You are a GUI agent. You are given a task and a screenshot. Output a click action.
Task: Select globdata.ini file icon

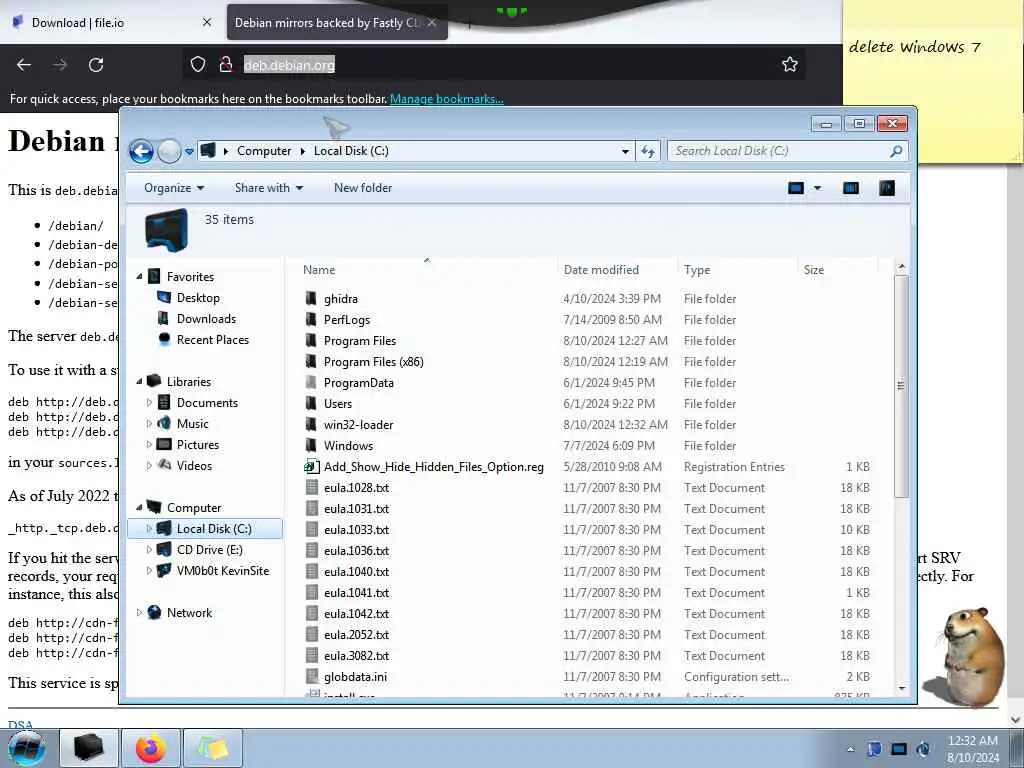pos(312,677)
